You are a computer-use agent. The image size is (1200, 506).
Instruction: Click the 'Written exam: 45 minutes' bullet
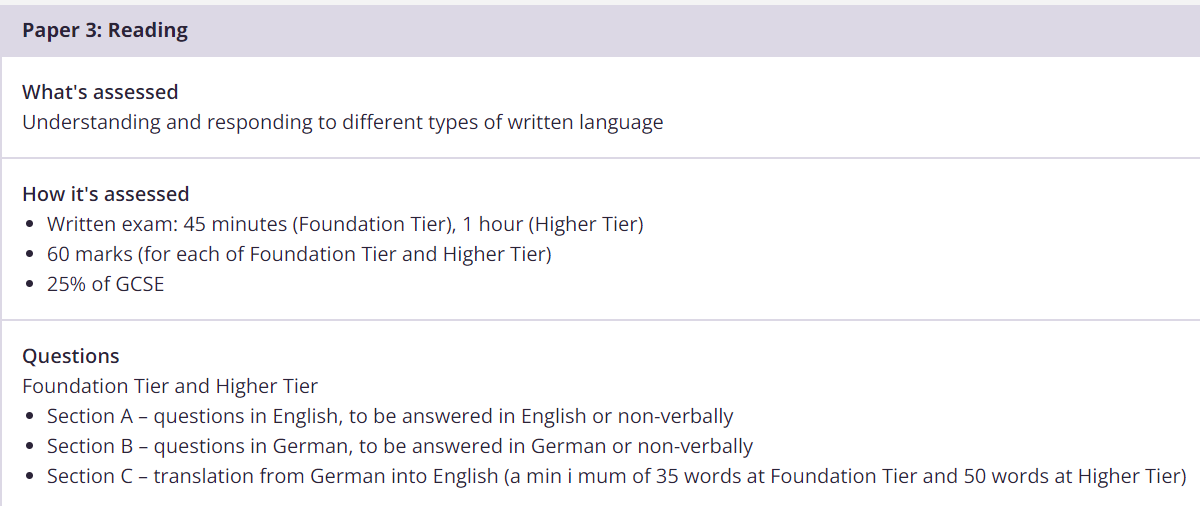pos(345,224)
